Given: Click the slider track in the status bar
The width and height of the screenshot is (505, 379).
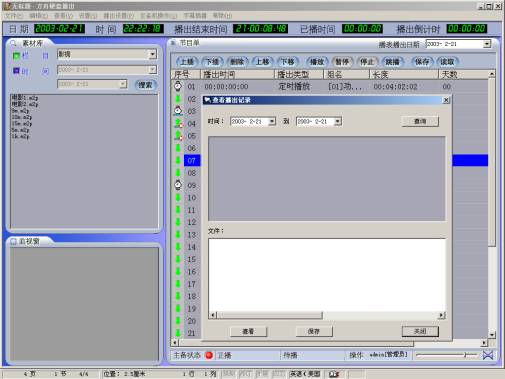Looking at the screenshot, I should [x=447, y=355].
